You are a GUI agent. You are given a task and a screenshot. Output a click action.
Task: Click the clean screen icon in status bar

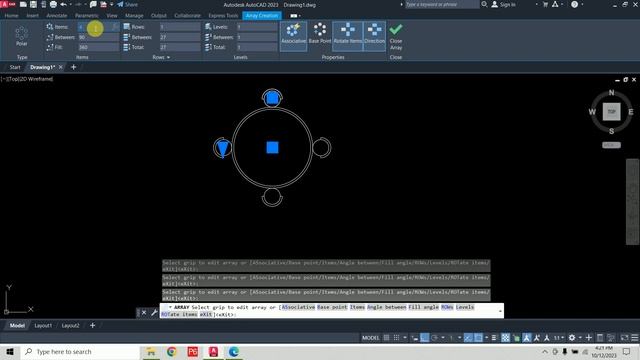624,338
